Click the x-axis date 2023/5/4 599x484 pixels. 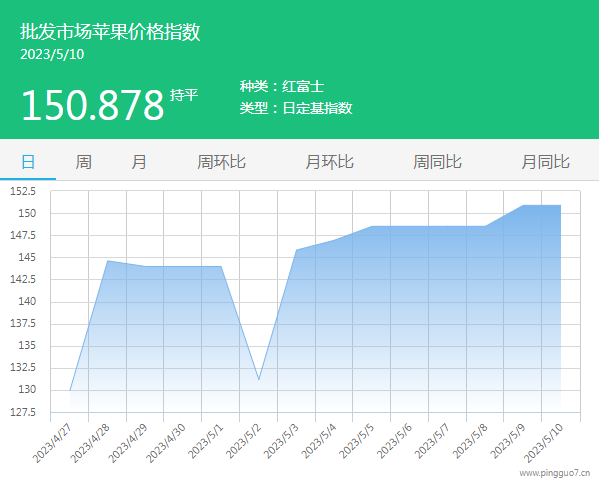[x=319, y=442]
